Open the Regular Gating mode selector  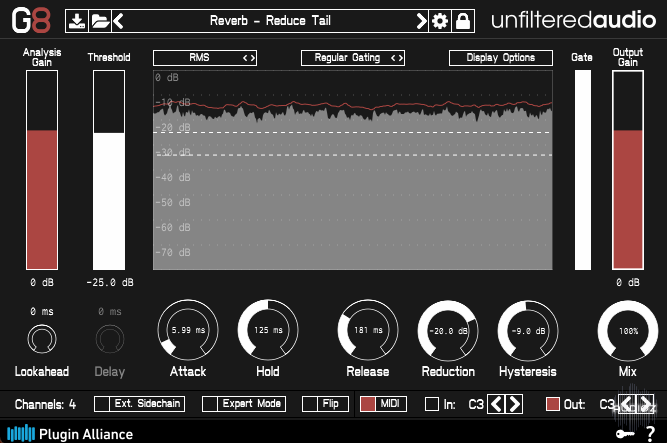(353, 58)
